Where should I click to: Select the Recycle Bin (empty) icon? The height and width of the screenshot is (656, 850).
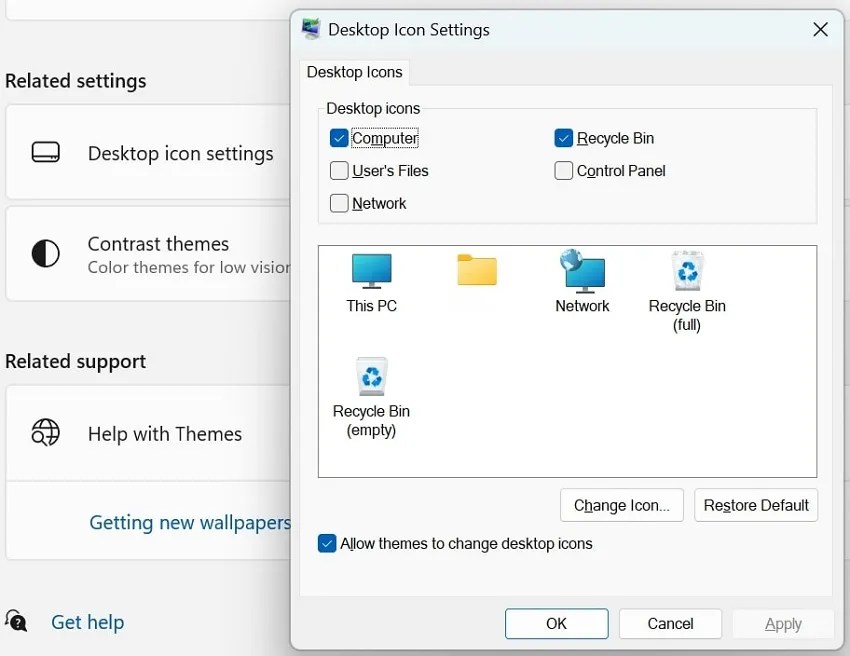point(371,376)
